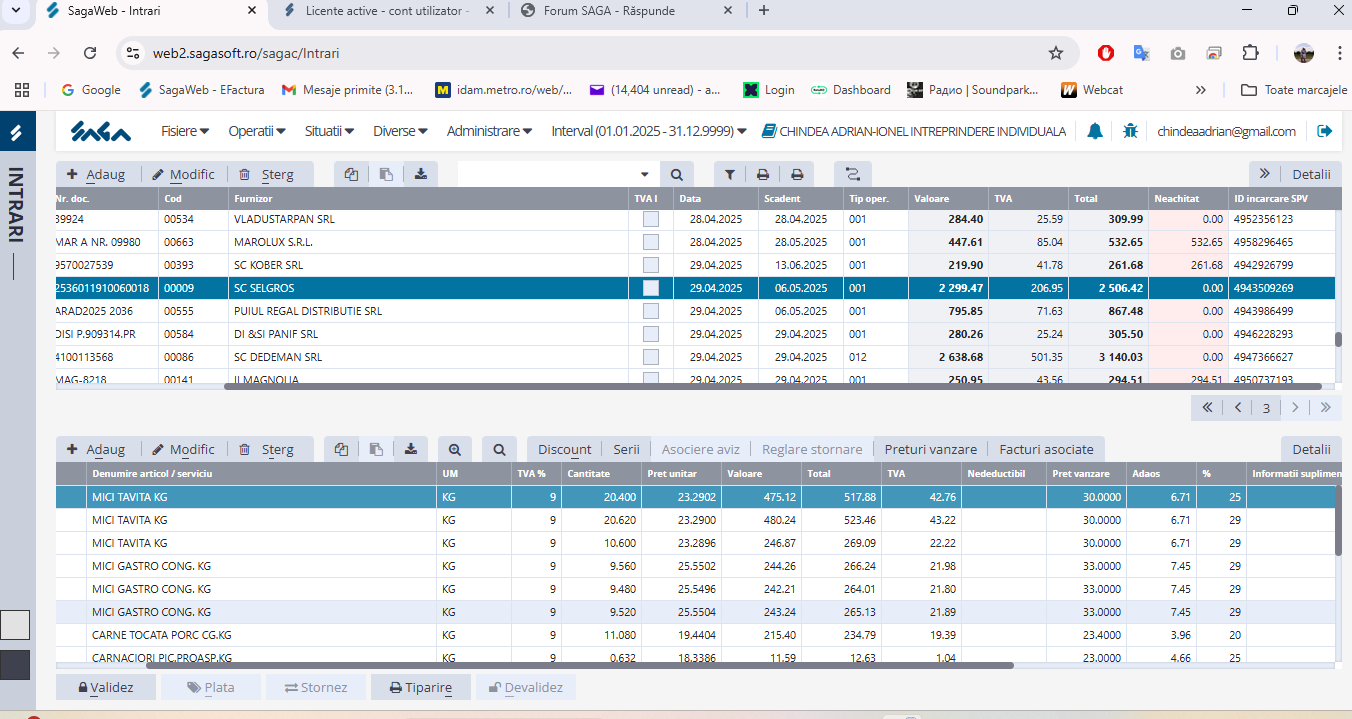The width and height of the screenshot is (1352, 719).
Task: Click the lower Sterg button
Action: point(268,449)
